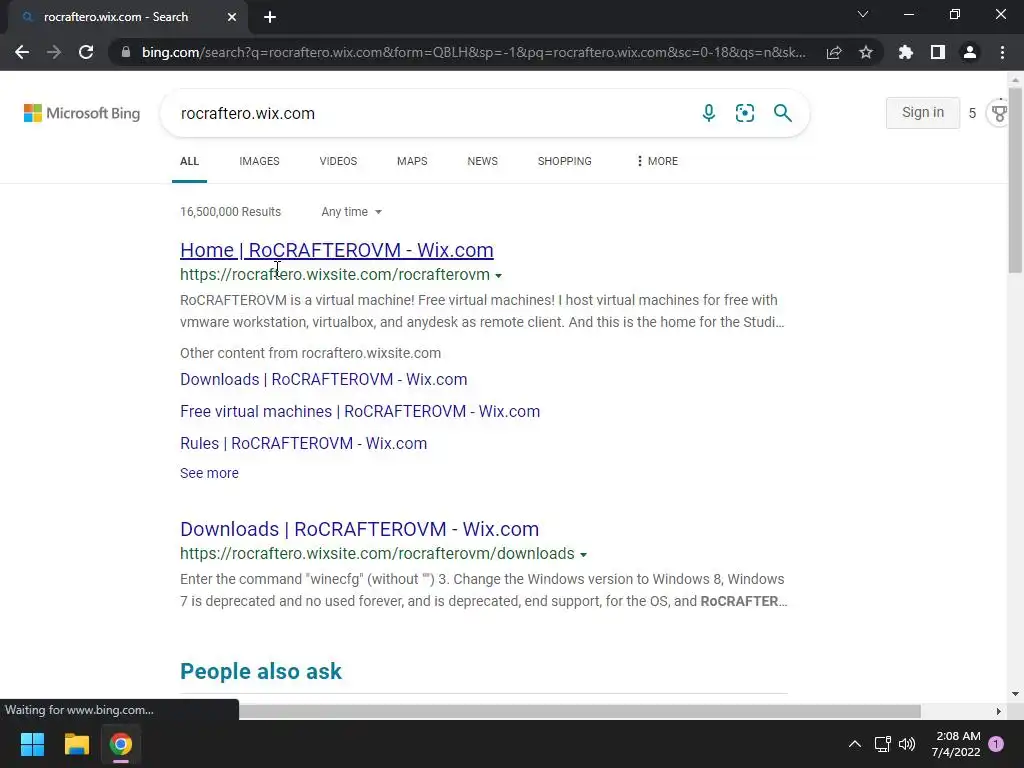Open Rules | RoCRAFTEROVM sublink

coord(304,443)
